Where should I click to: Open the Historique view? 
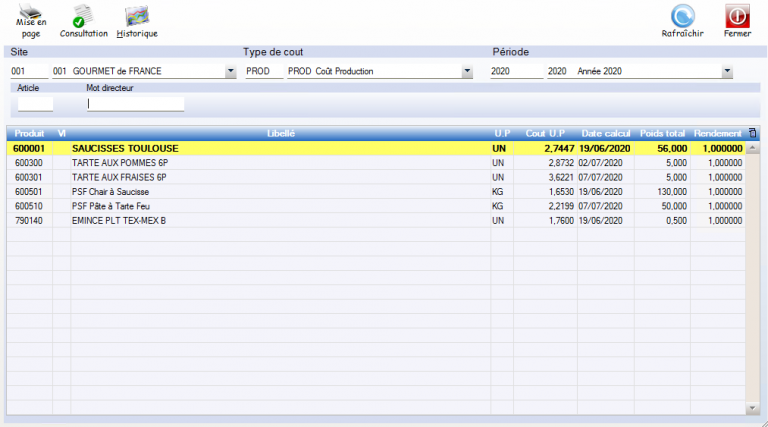pos(137,17)
